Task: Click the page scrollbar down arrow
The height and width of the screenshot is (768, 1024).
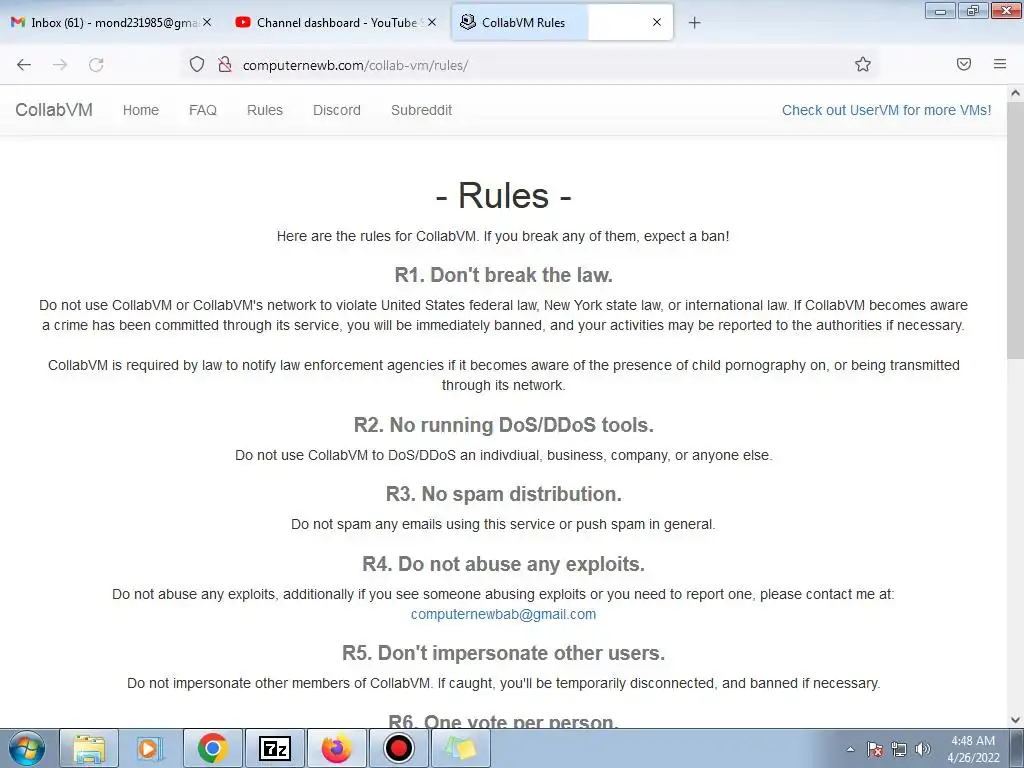Action: tap(1016, 720)
